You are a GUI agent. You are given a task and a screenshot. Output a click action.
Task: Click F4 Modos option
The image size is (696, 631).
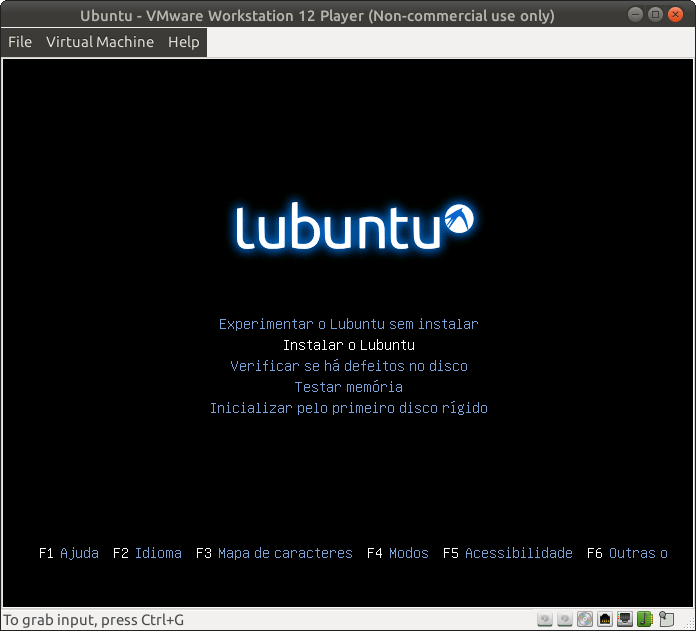tap(398, 553)
